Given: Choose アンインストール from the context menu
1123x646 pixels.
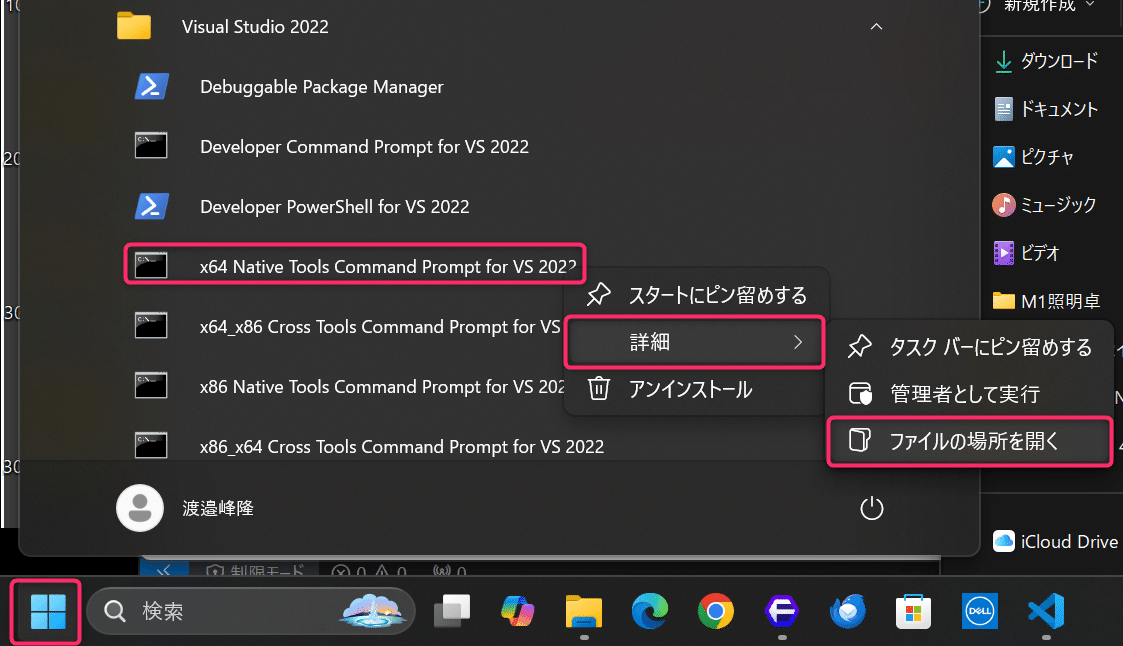Looking at the screenshot, I should [x=696, y=390].
